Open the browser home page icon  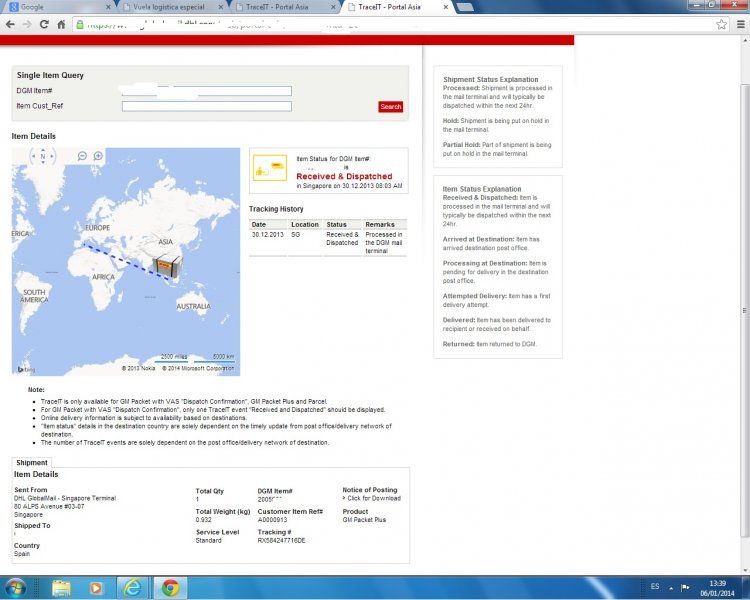coord(61,24)
